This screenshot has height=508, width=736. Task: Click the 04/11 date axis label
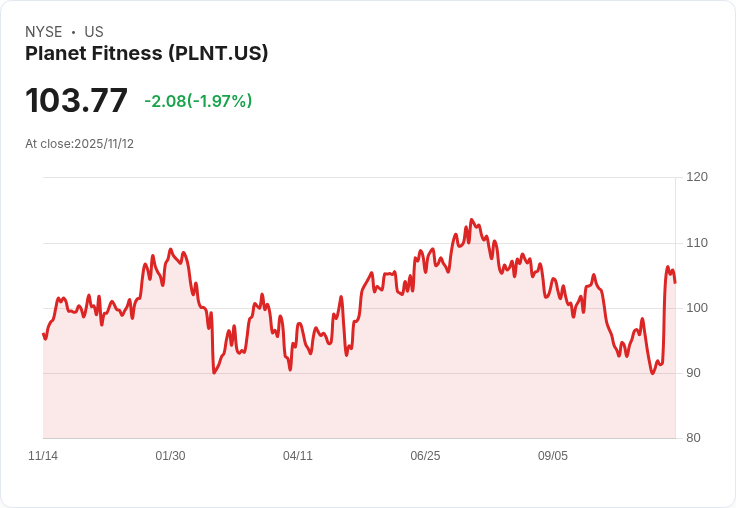pyautogui.click(x=298, y=456)
